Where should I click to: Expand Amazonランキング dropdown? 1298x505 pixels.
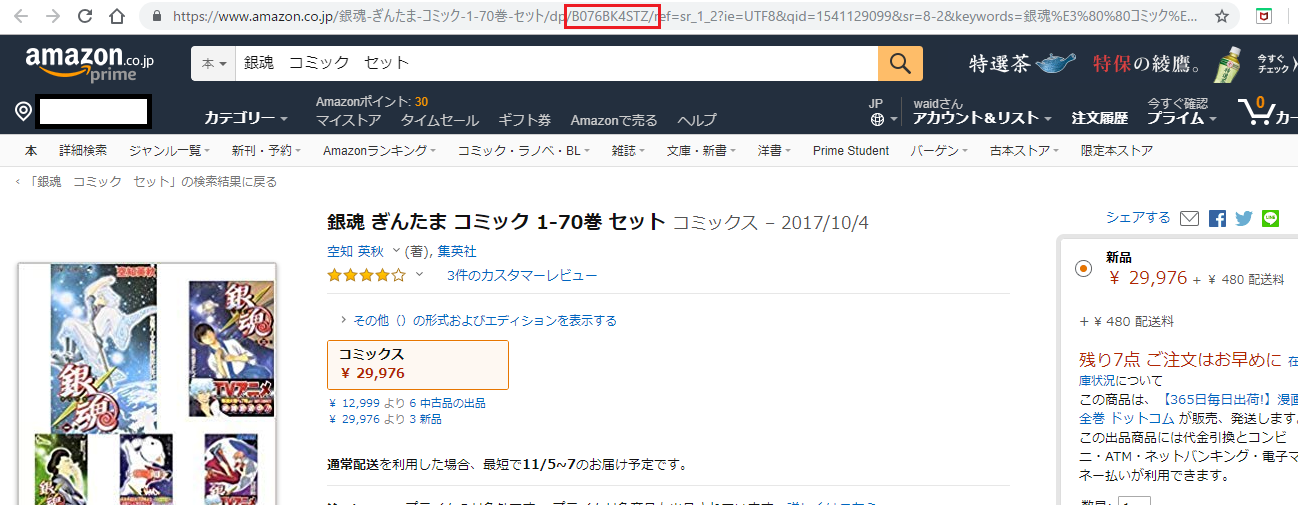[379, 151]
